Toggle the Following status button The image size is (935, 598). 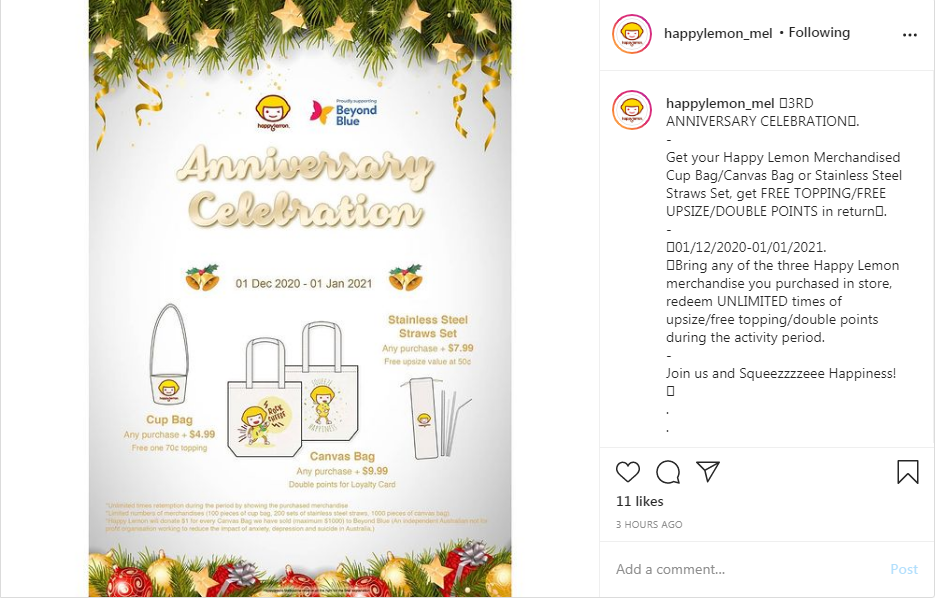[819, 33]
